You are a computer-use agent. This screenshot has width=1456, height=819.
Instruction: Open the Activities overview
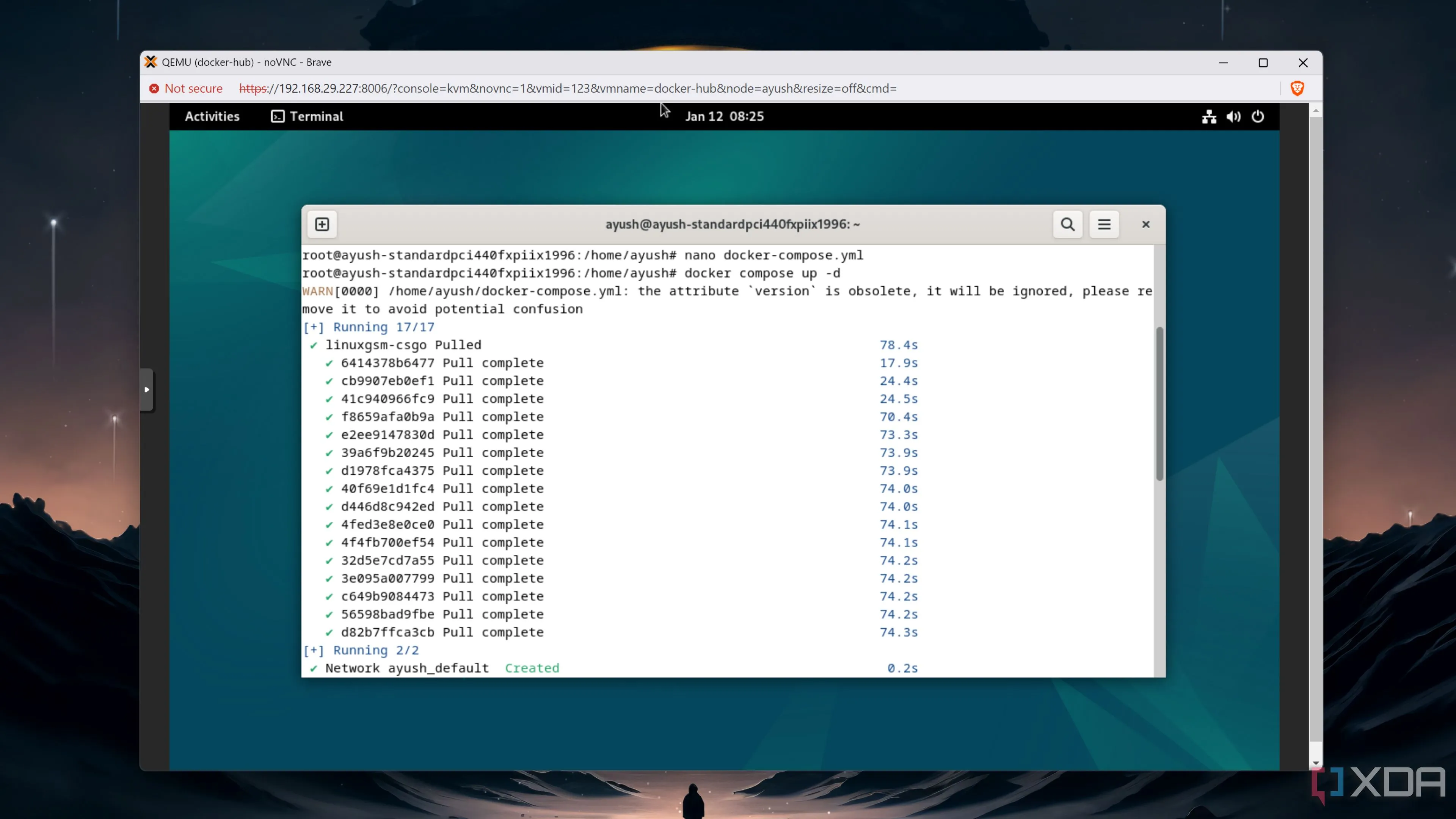coord(212,116)
